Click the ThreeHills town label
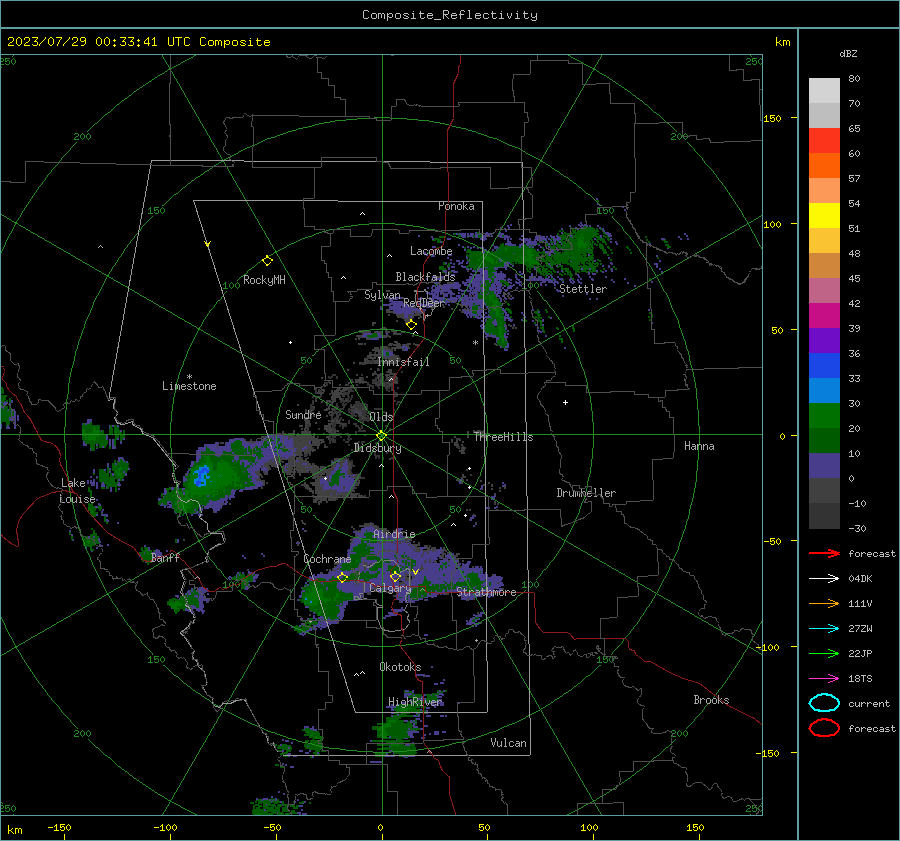This screenshot has height=841, width=900. (503, 437)
